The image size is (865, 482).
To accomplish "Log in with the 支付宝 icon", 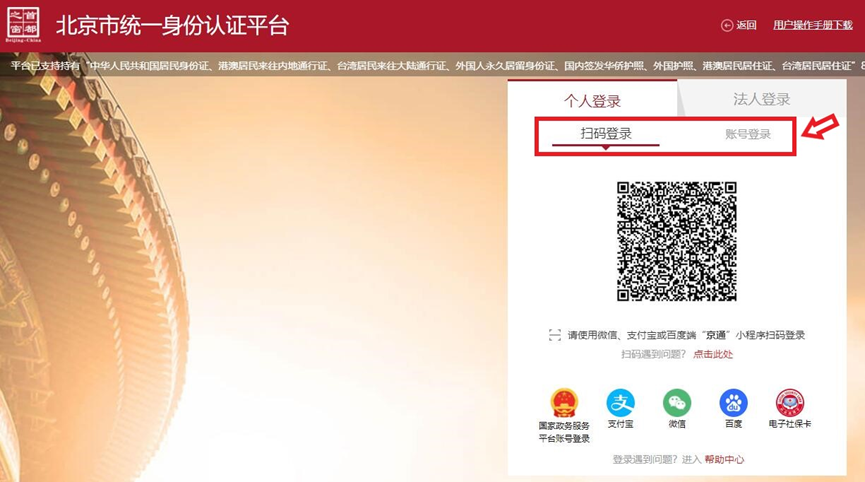I will click(x=621, y=403).
